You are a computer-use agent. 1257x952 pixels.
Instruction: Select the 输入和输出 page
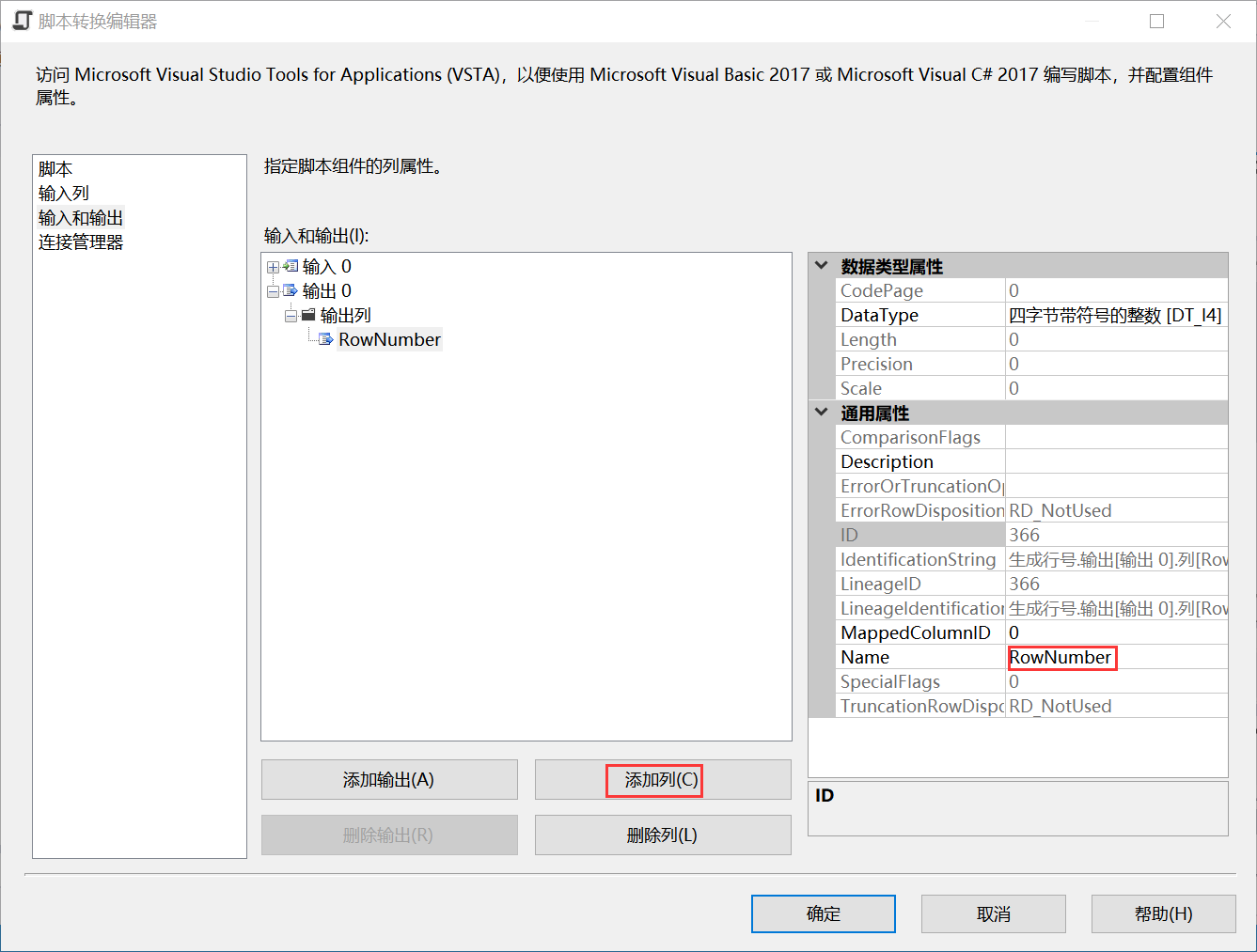(x=81, y=218)
